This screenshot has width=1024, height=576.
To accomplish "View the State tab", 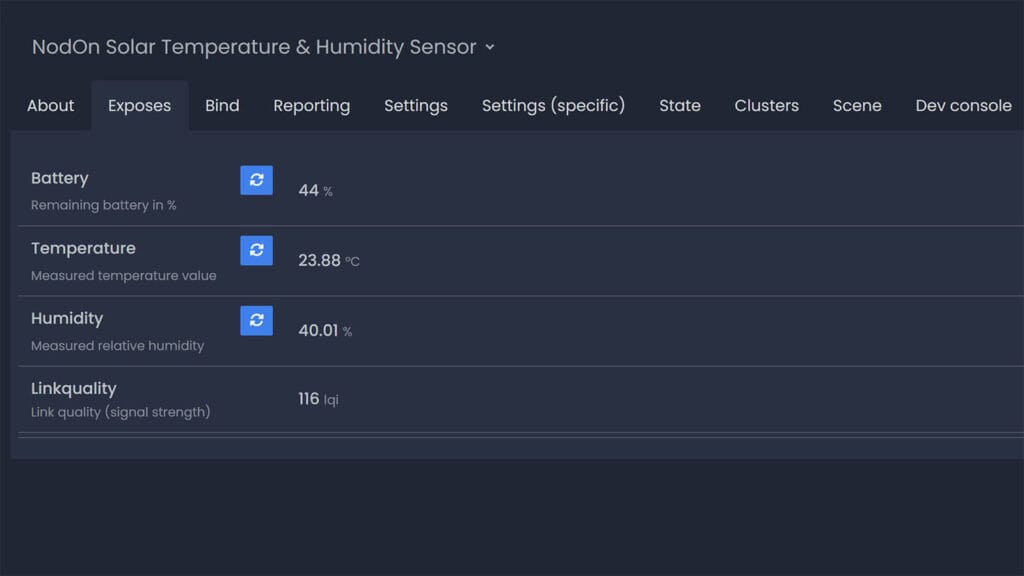I will tap(680, 105).
